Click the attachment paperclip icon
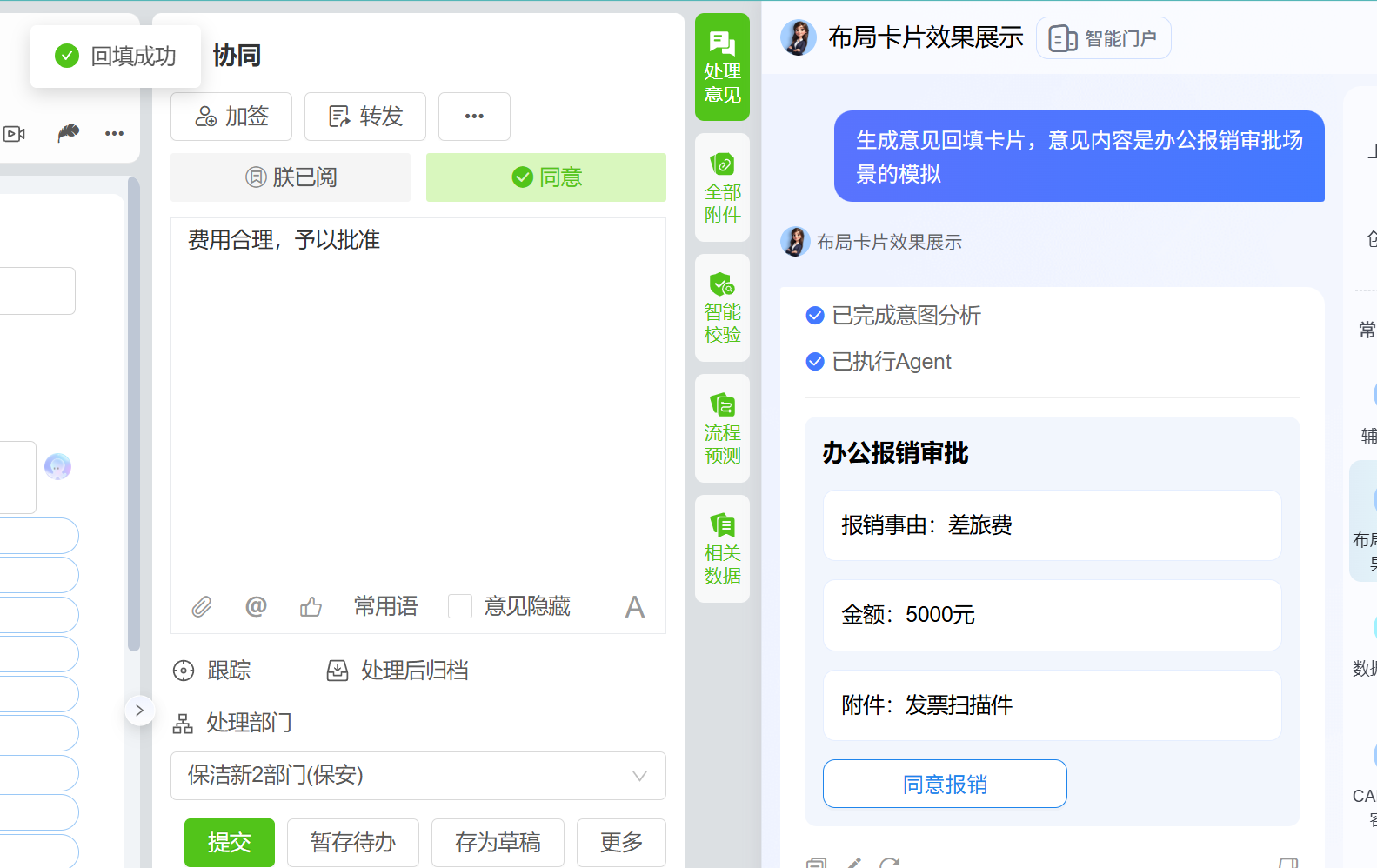Image resolution: width=1377 pixels, height=868 pixels. click(201, 606)
